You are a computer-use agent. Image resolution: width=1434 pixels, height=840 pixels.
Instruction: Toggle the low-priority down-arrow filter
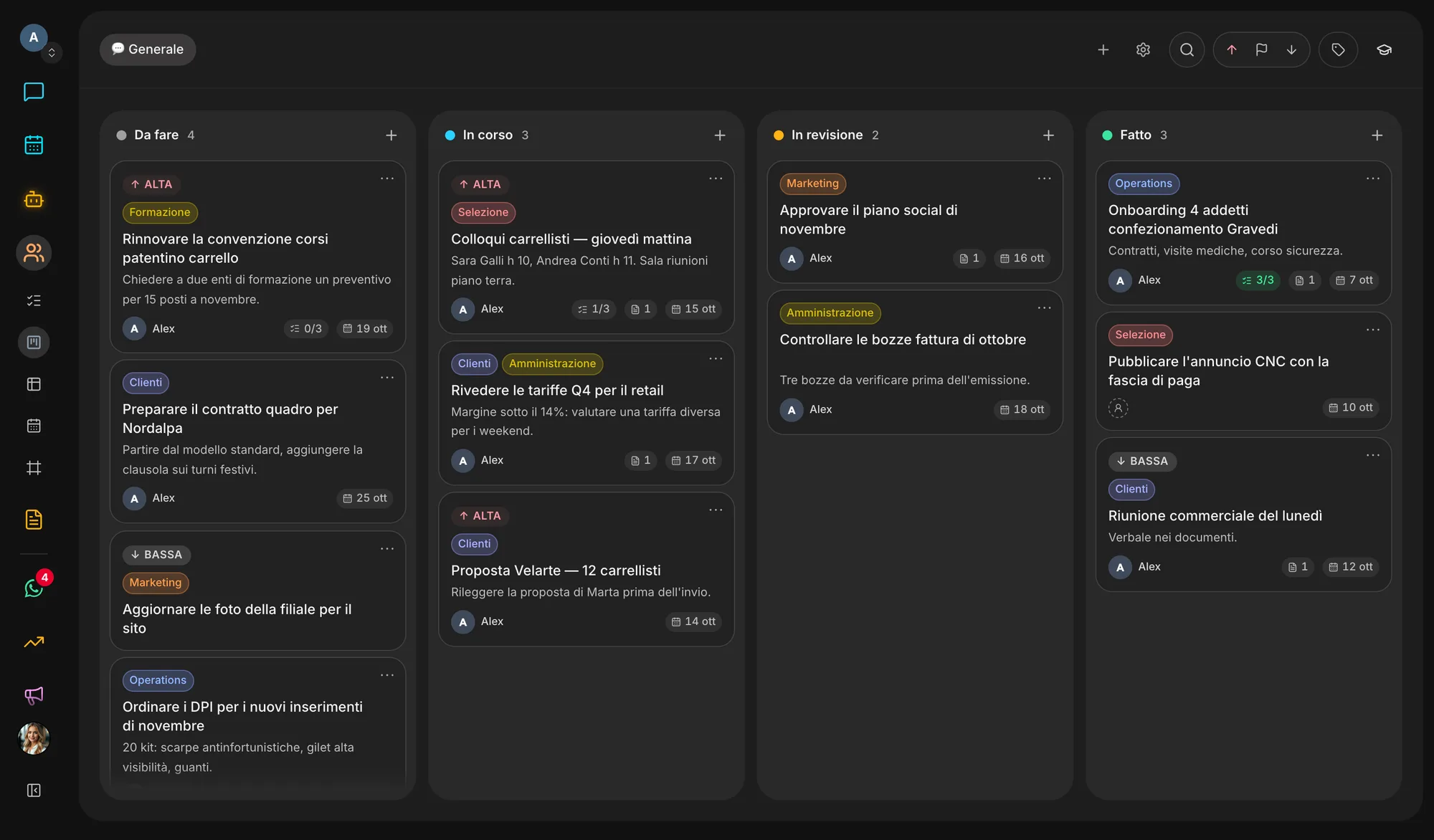tap(1291, 49)
